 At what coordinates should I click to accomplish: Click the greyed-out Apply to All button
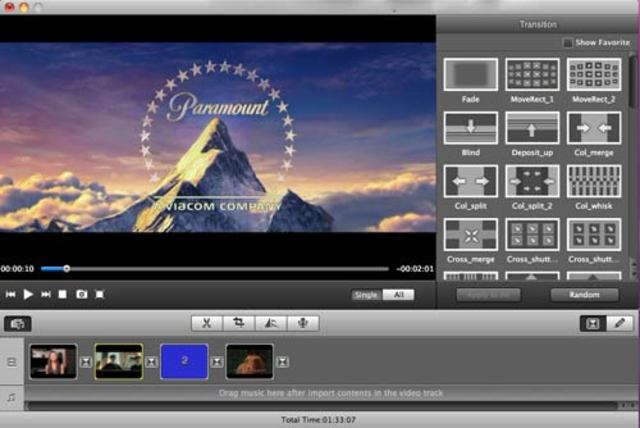tap(488, 295)
